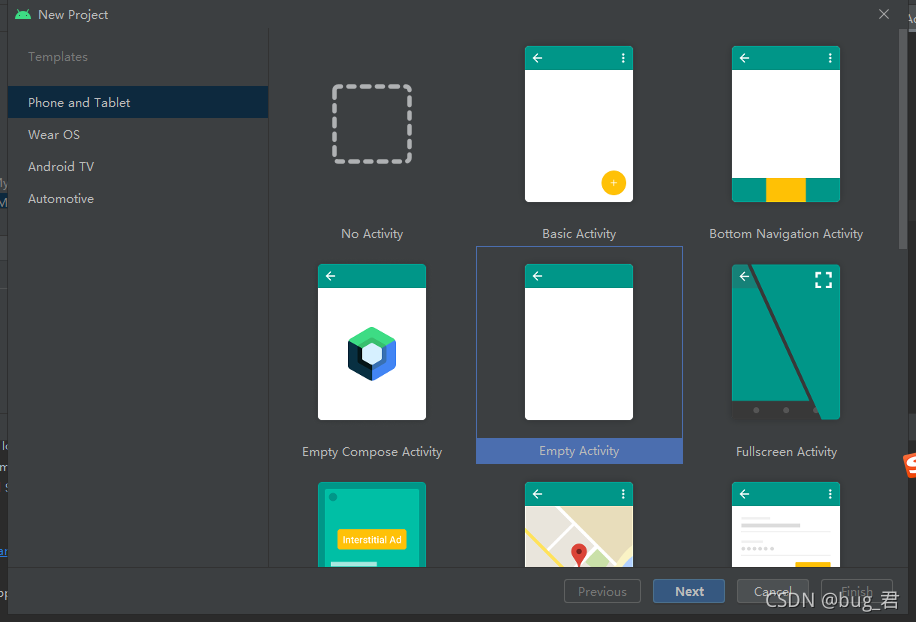Click the Templates header text
Viewport: 916px width, 622px height.
[x=58, y=57]
